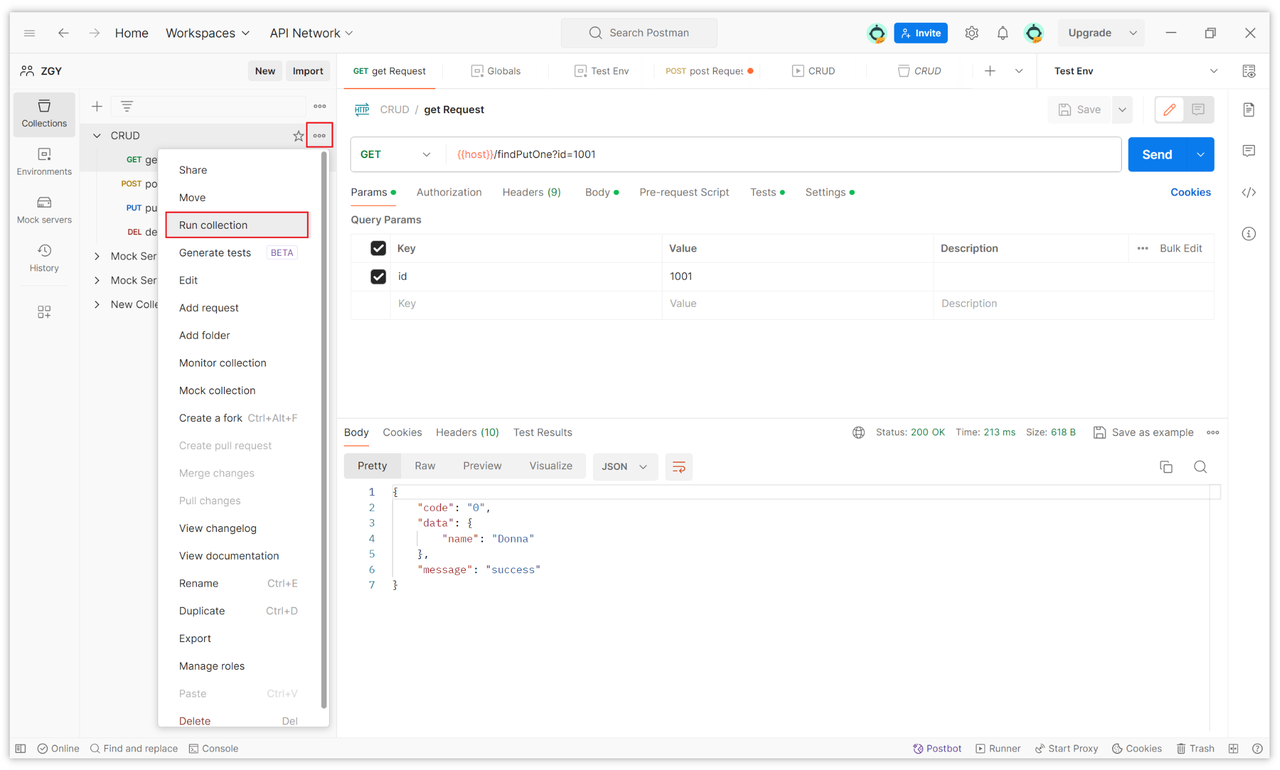The width and height of the screenshot is (1280, 770).
Task: Open the GET method dropdown
Action: pyautogui.click(x=396, y=155)
